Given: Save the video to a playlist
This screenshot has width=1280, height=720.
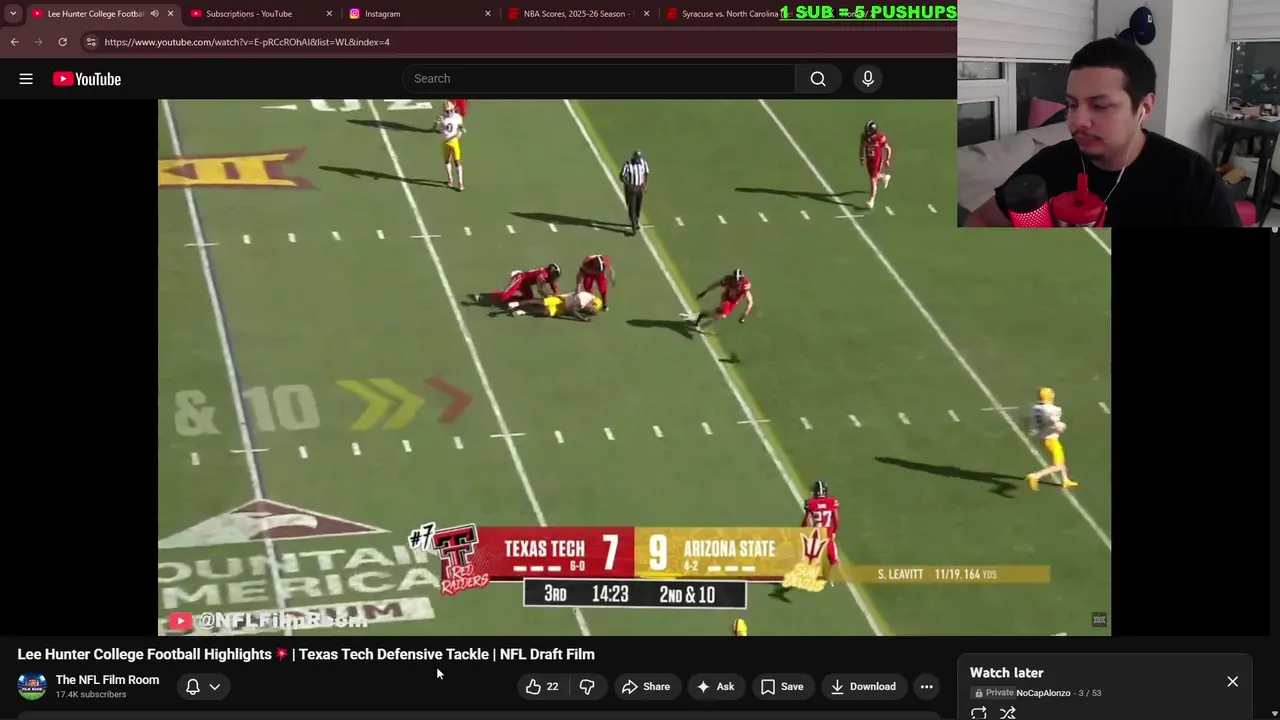Looking at the screenshot, I should pos(782,687).
